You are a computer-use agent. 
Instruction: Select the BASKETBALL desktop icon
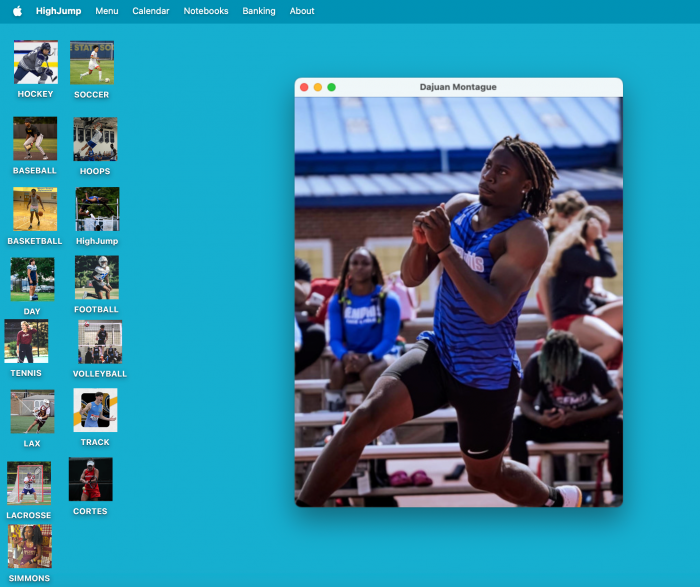click(x=35, y=209)
